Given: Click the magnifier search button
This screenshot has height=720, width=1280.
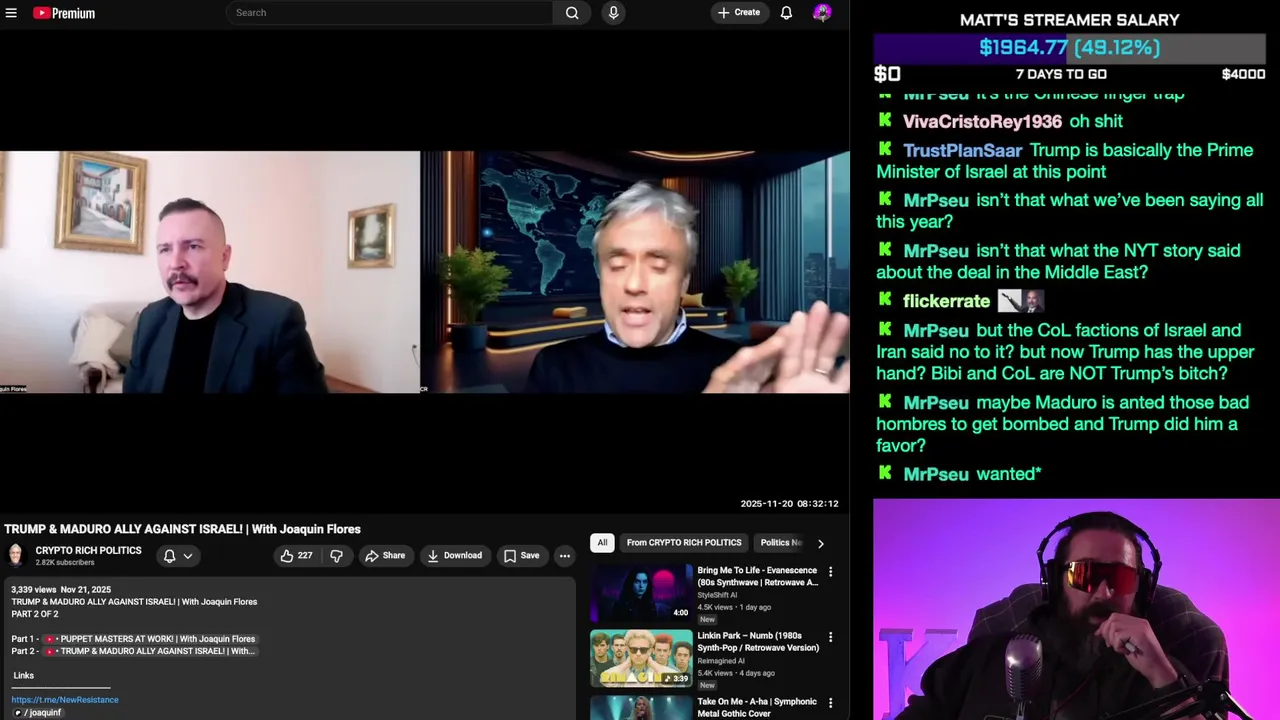Looking at the screenshot, I should click(x=572, y=13).
